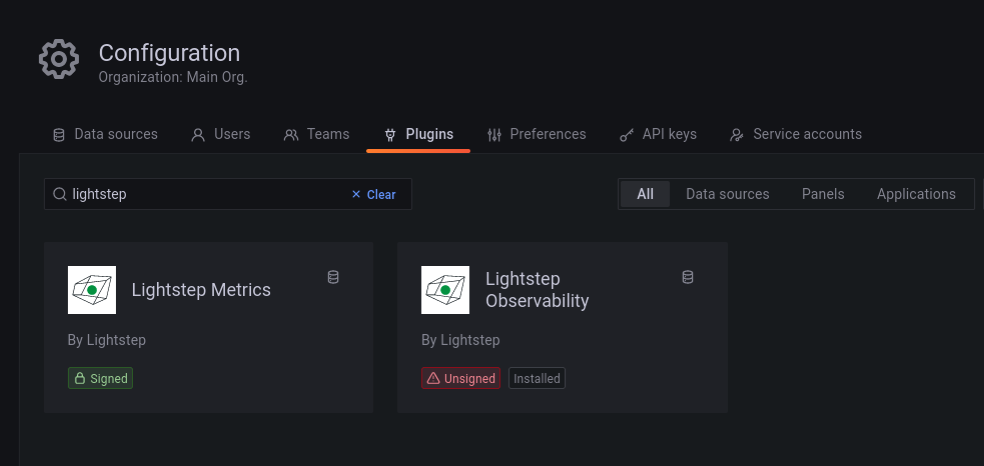
Task: Go to the Preferences tab
Action: (x=537, y=134)
